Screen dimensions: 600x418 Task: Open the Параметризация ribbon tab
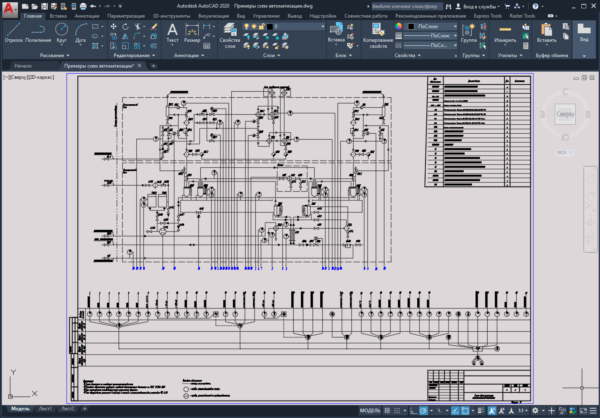click(x=126, y=16)
